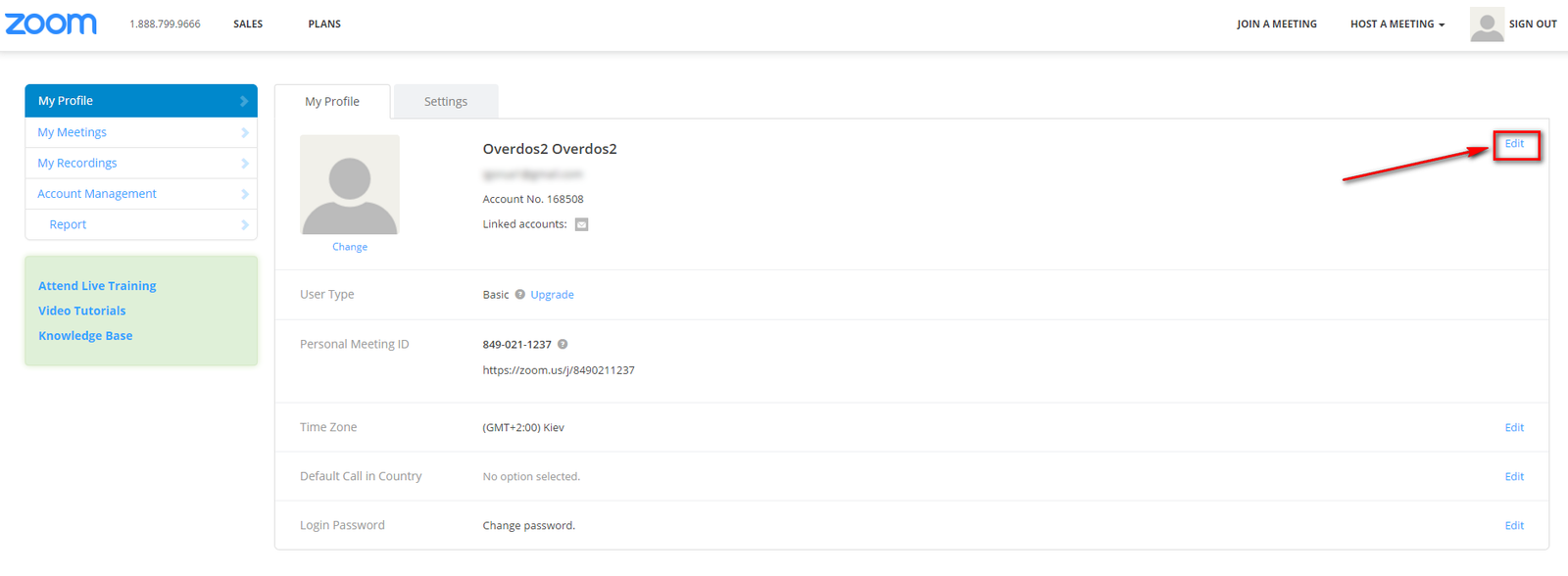Open the Join a Meeting link

point(1277,24)
